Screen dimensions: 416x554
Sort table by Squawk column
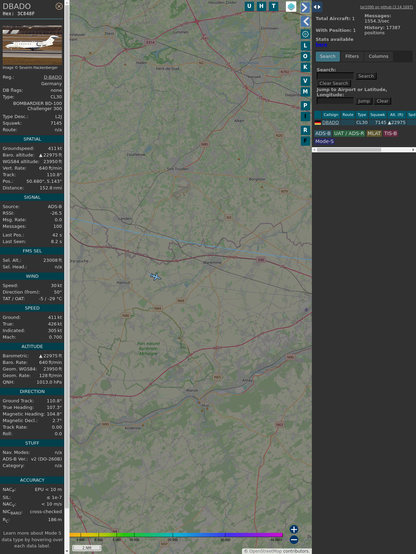pyautogui.click(x=377, y=115)
